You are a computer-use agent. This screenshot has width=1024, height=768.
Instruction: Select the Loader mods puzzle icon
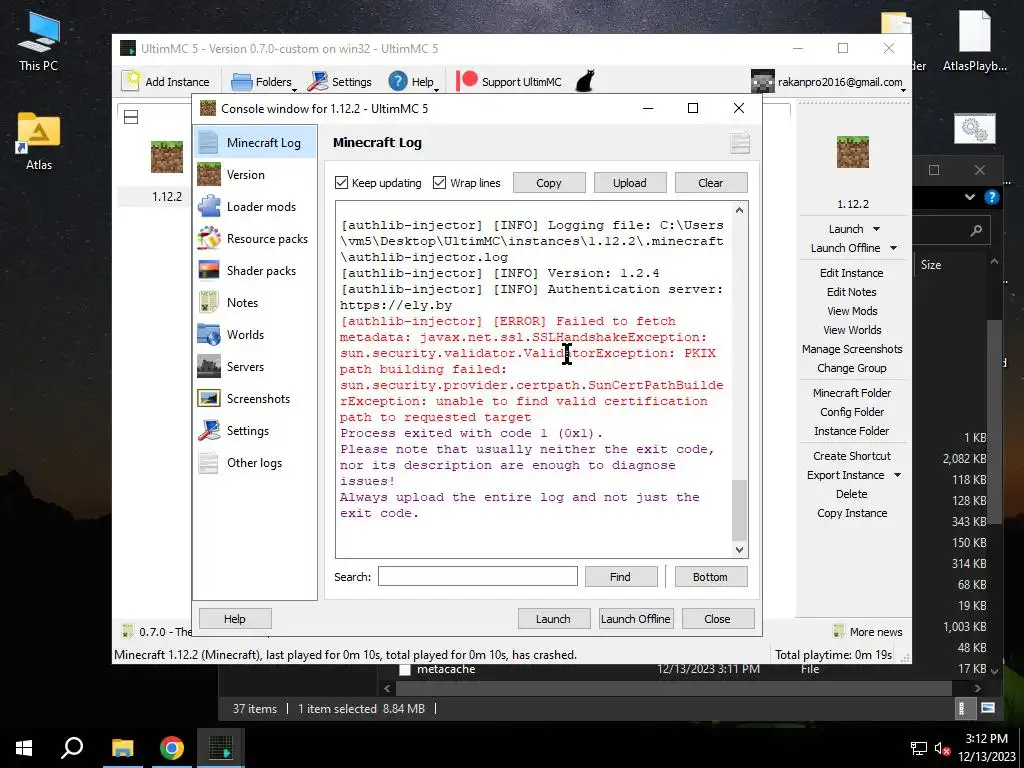tap(209, 206)
